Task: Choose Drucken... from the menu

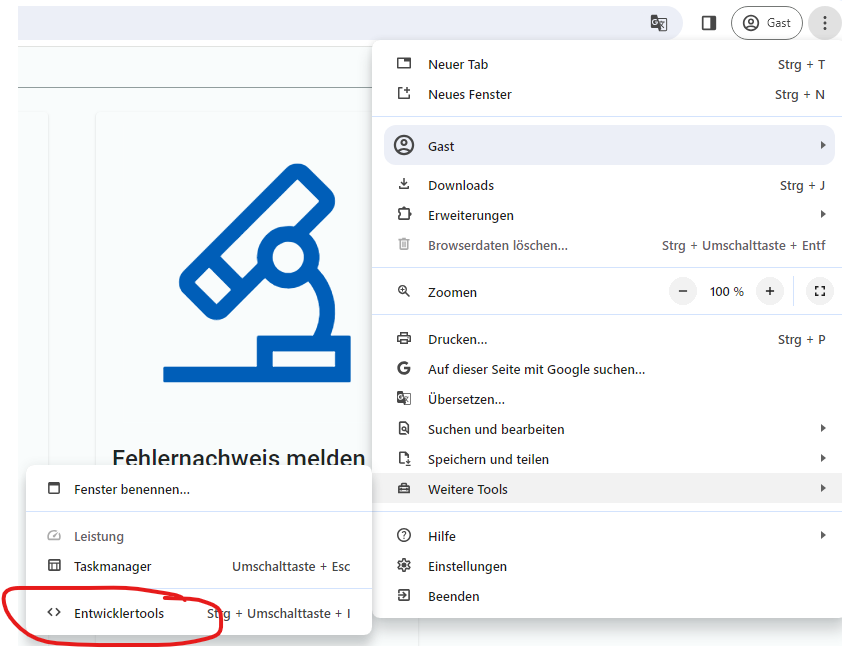Action: pos(458,339)
